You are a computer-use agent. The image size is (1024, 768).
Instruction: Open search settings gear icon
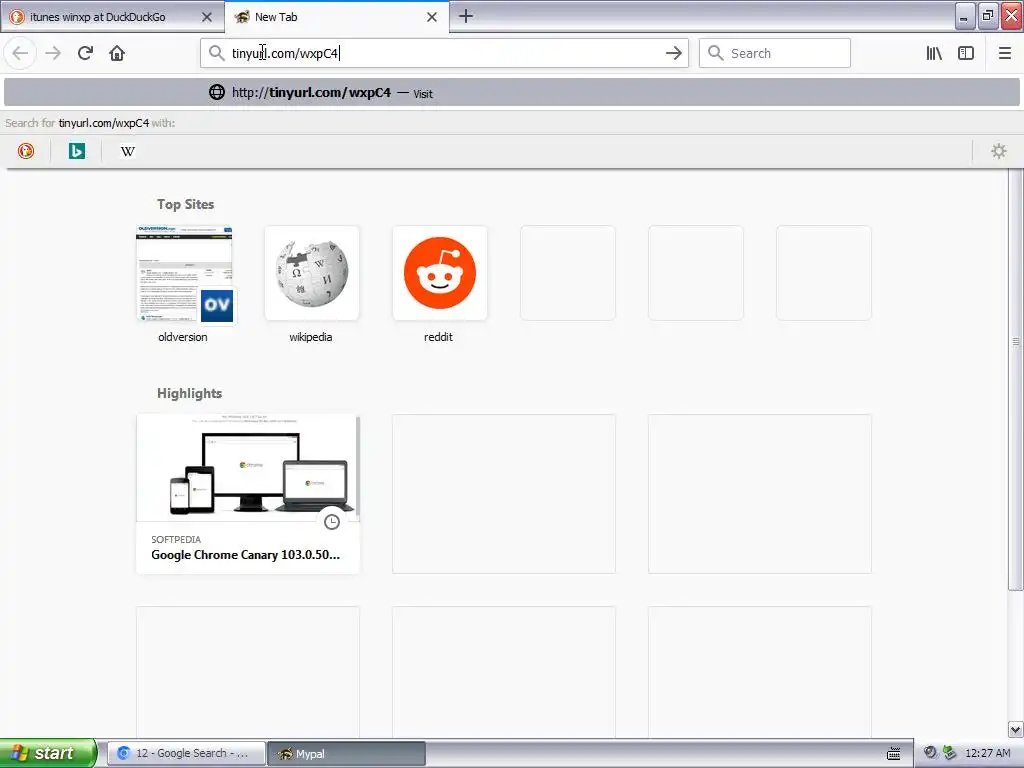pos(999,151)
